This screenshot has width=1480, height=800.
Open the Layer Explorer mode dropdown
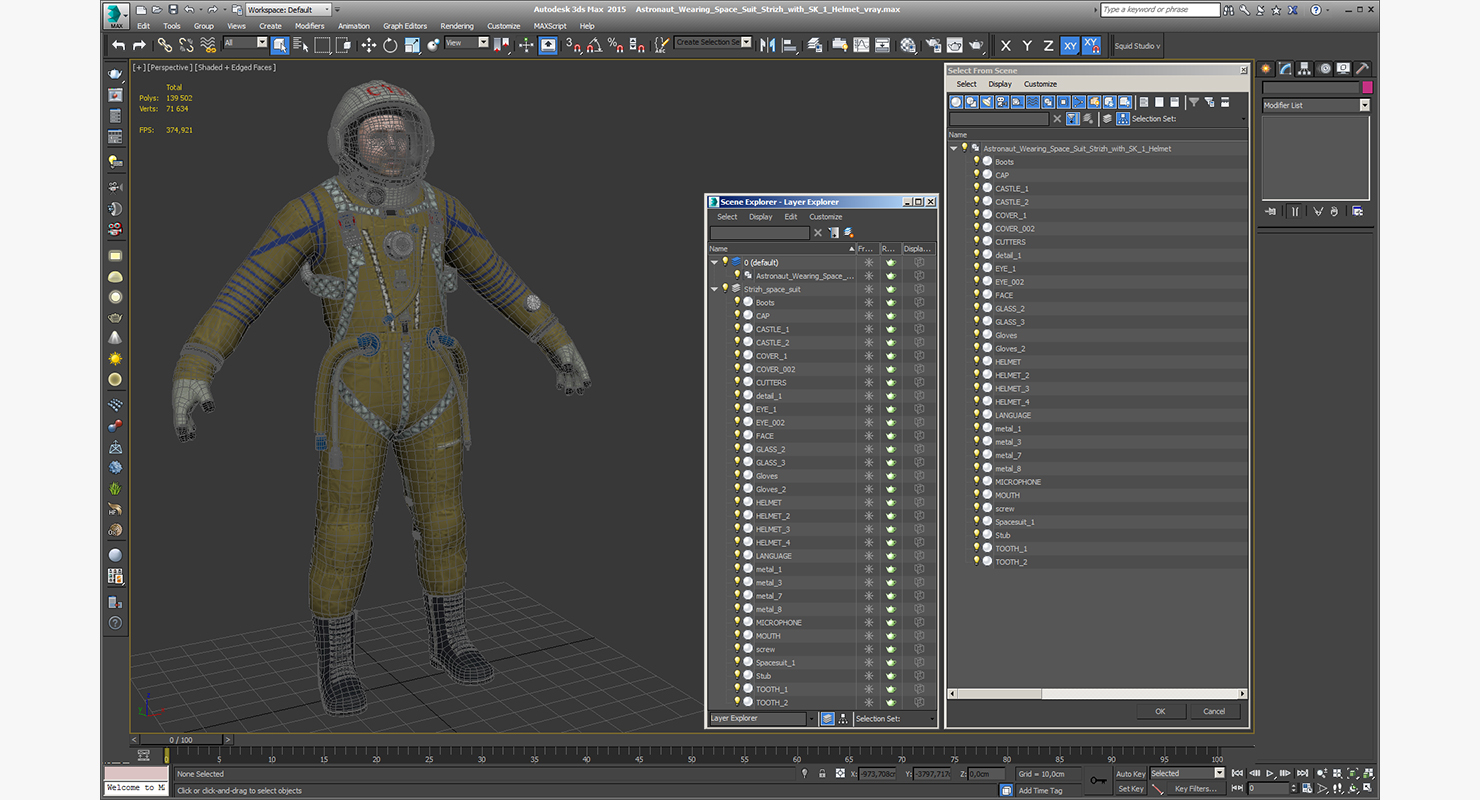pyautogui.click(x=762, y=718)
